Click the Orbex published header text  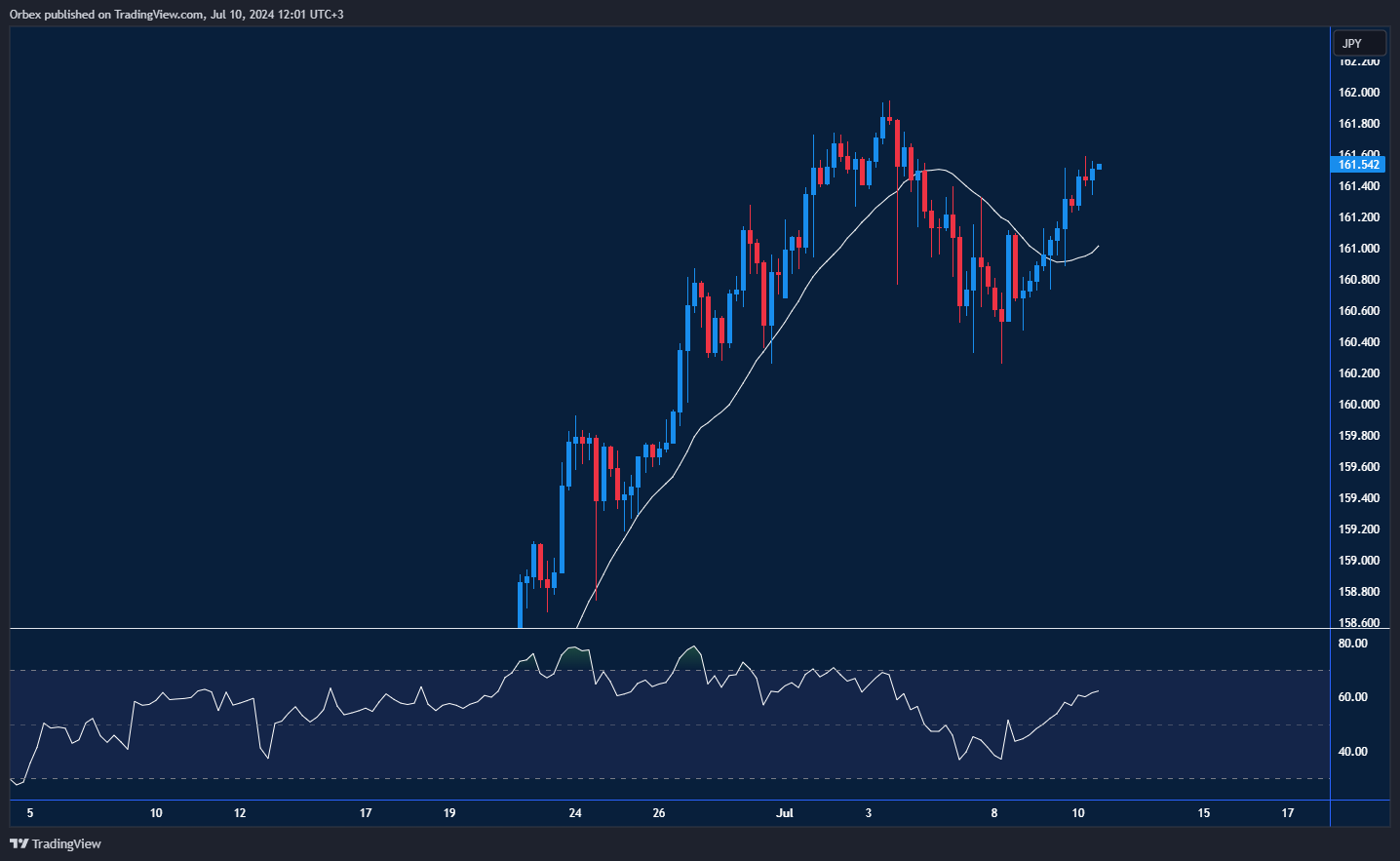point(176,15)
